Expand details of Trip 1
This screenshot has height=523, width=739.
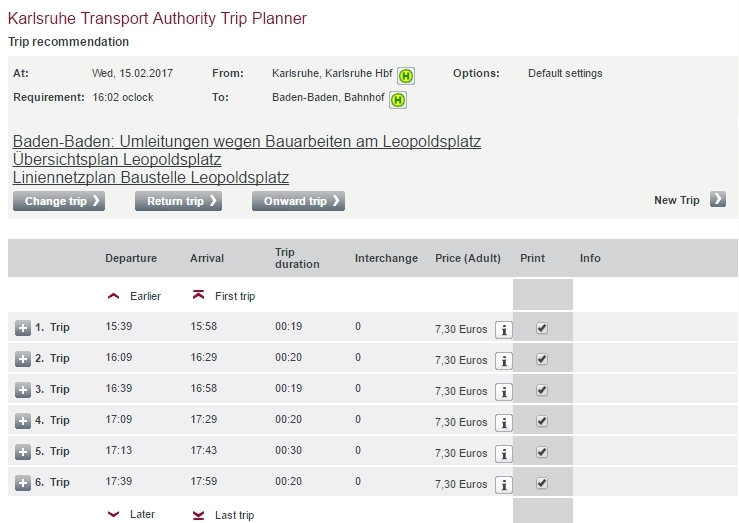click(x=23, y=328)
